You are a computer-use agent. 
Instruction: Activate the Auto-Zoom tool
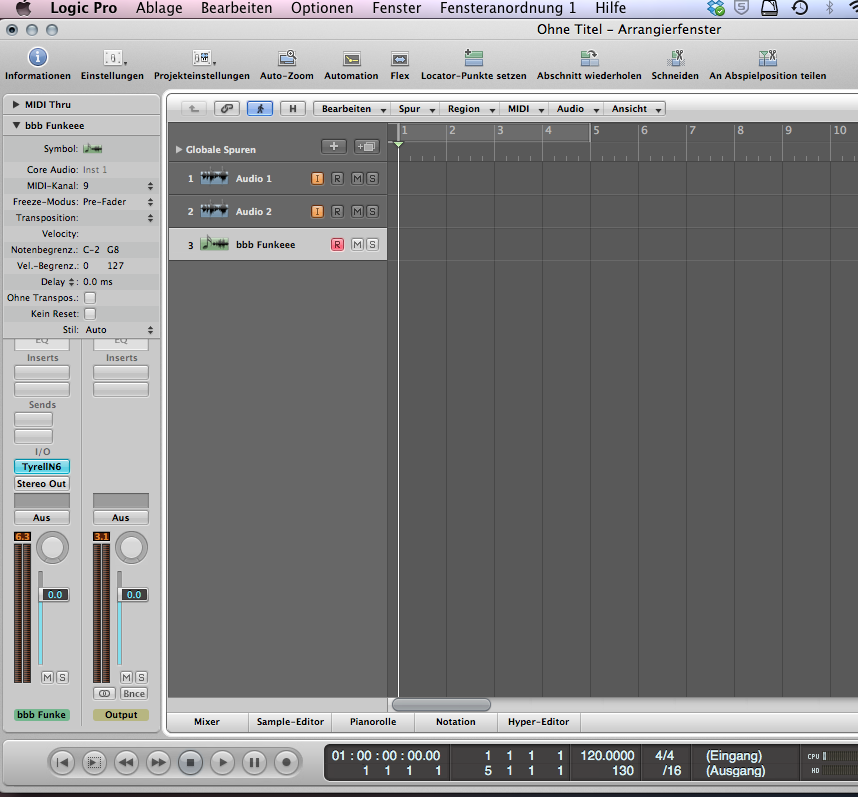287,57
